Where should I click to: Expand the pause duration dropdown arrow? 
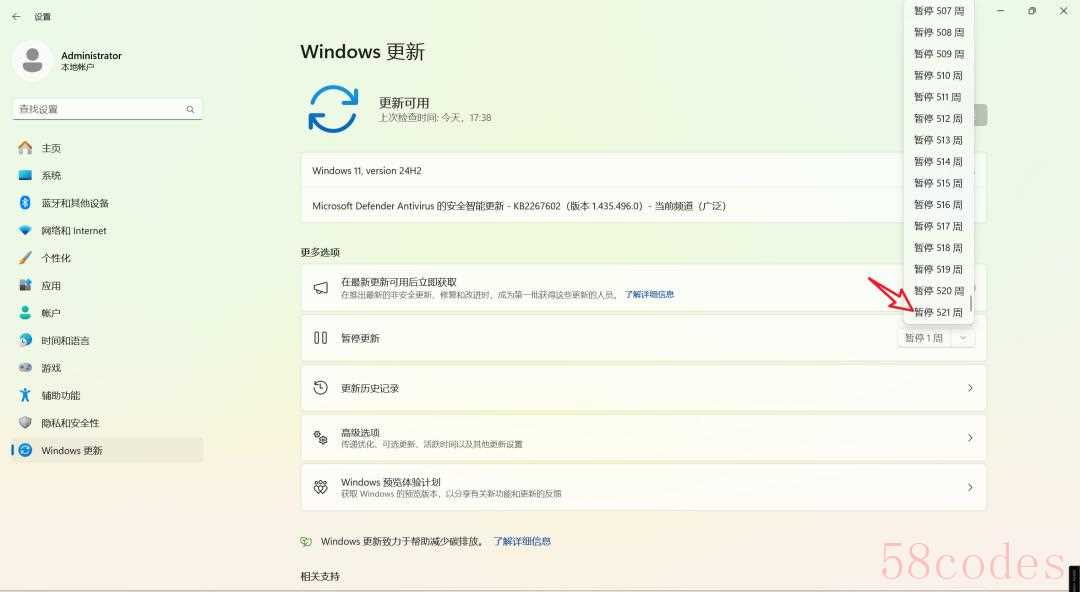pyautogui.click(x=963, y=338)
